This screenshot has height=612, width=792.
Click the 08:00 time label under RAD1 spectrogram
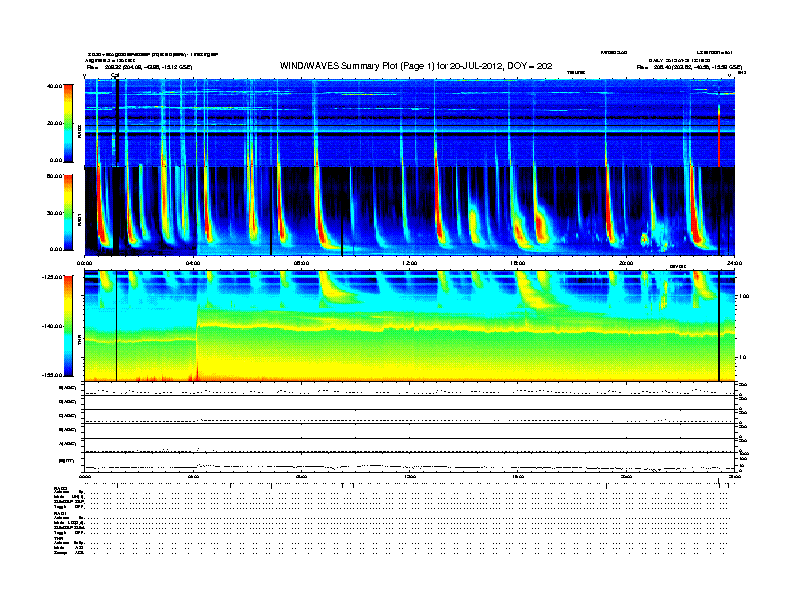click(x=301, y=263)
